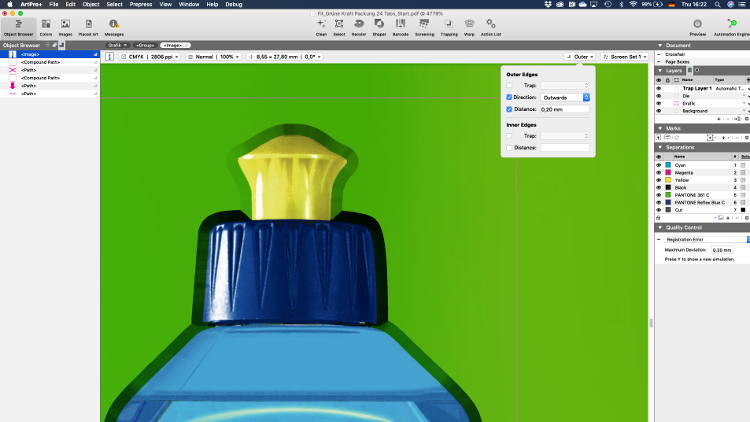Open Spotlight search in menu bar
Screen dimensions: 750x422
click(717, 4)
